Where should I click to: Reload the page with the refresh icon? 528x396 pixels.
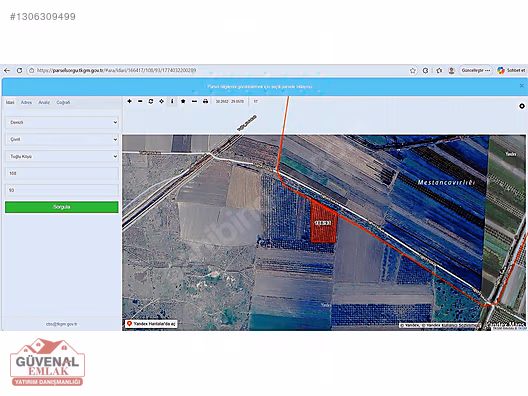coord(20,70)
